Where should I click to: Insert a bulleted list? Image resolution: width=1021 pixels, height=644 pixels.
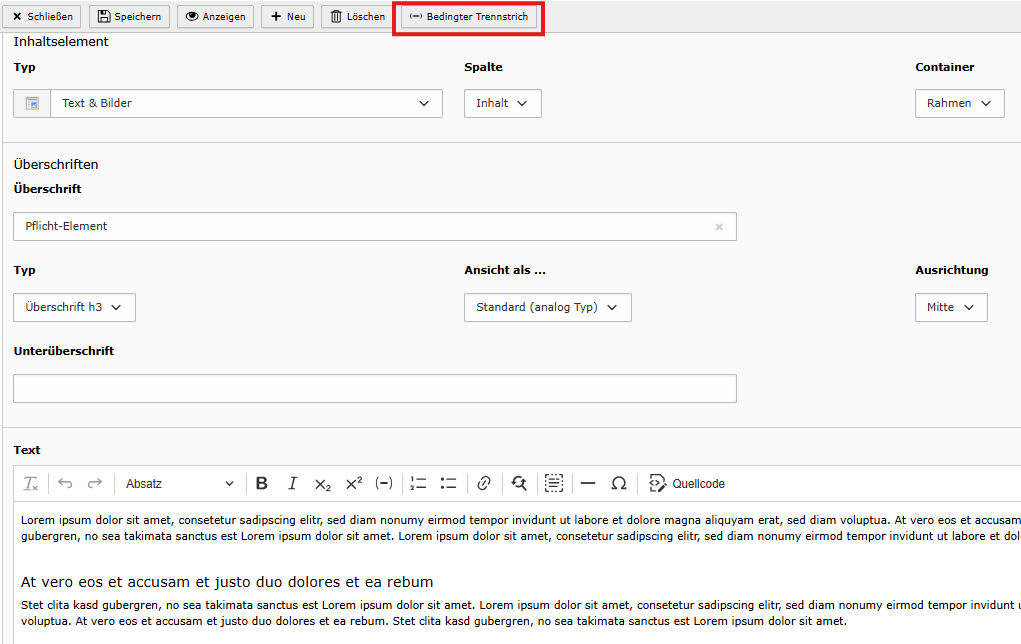click(448, 484)
